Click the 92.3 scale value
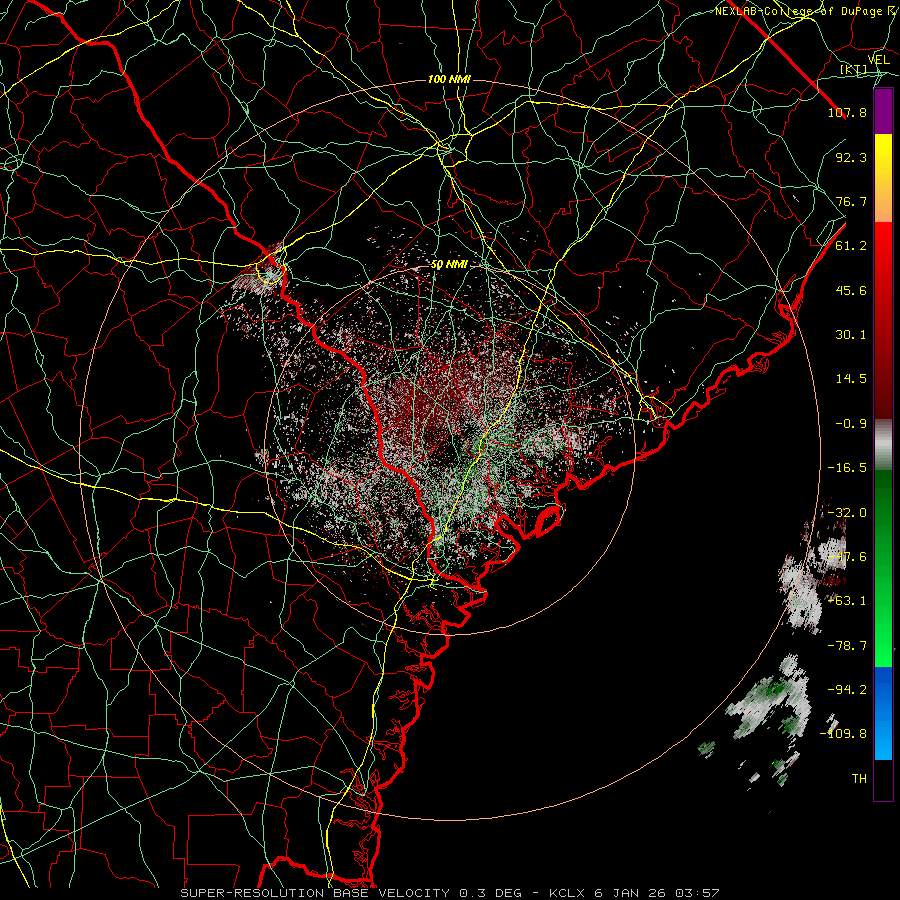Image resolution: width=900 pixels, height=900 pixels. click(851, 157)
